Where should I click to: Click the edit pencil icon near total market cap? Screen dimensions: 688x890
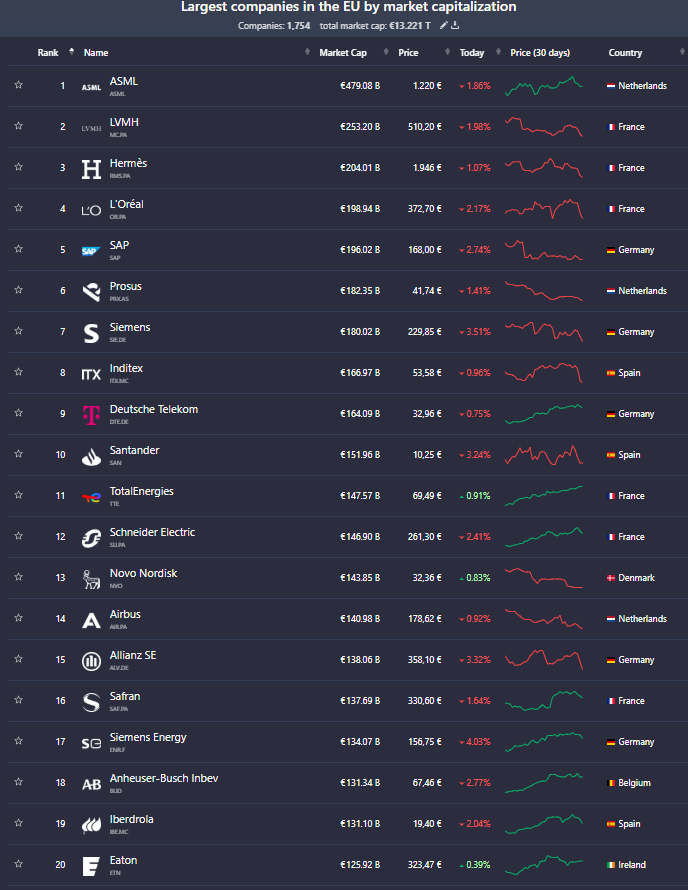pyautogui.click(x=443, y=26)
